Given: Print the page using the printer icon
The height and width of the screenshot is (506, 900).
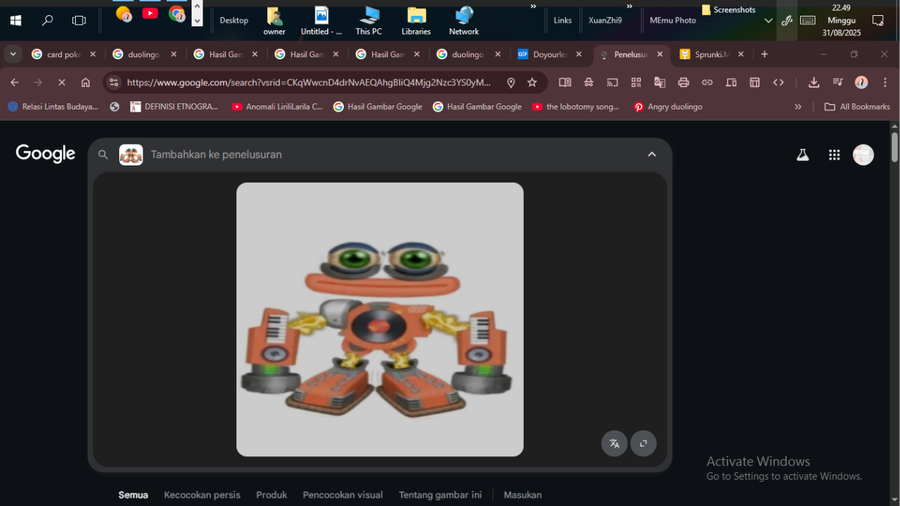Looking at the screenshot, I should coord(683,83).
